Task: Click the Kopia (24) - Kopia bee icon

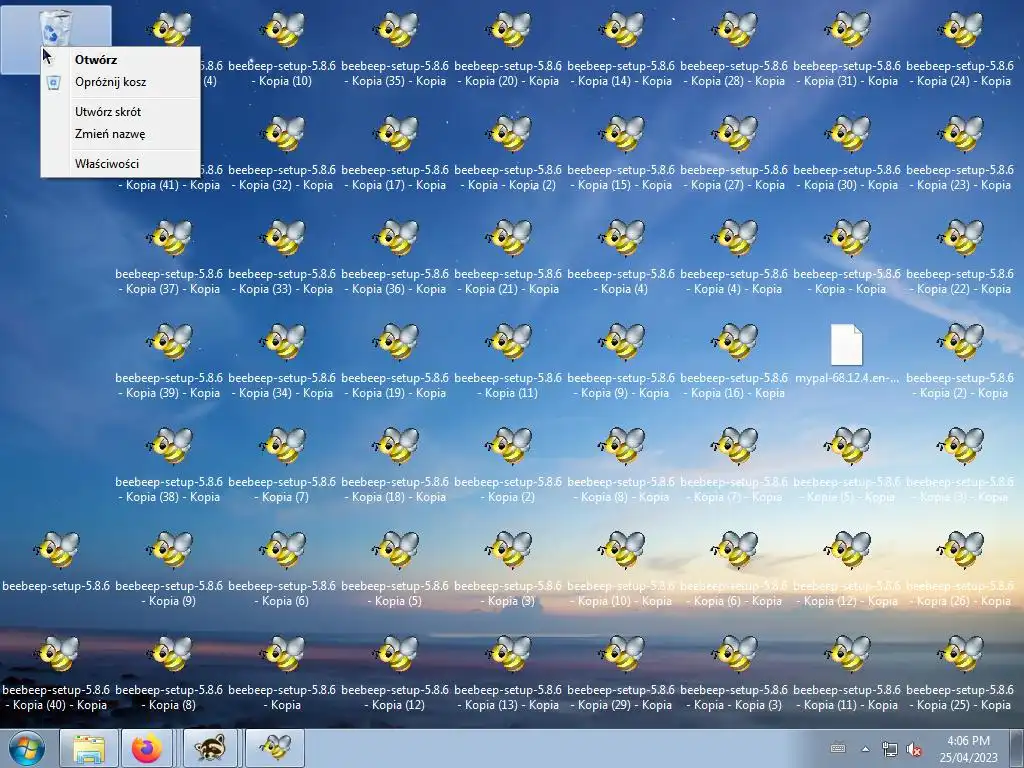Action: pos(960,29)
